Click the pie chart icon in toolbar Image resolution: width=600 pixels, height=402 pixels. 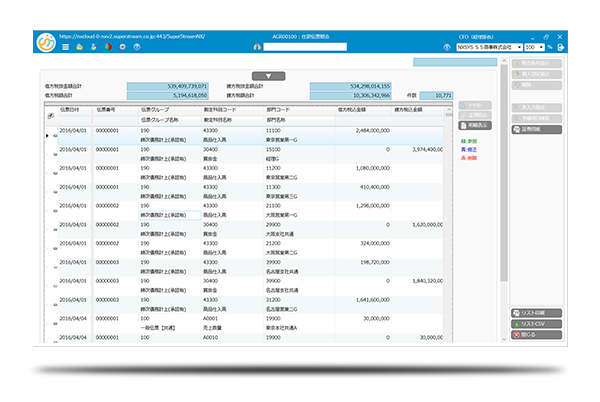[107, 47]
